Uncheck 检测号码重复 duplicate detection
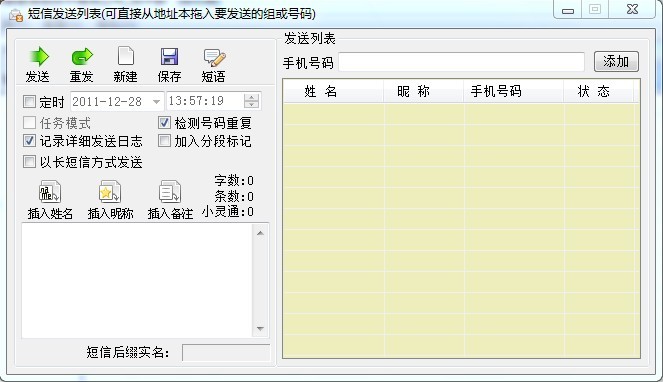 pyautogui.click(x=164, y=123)
